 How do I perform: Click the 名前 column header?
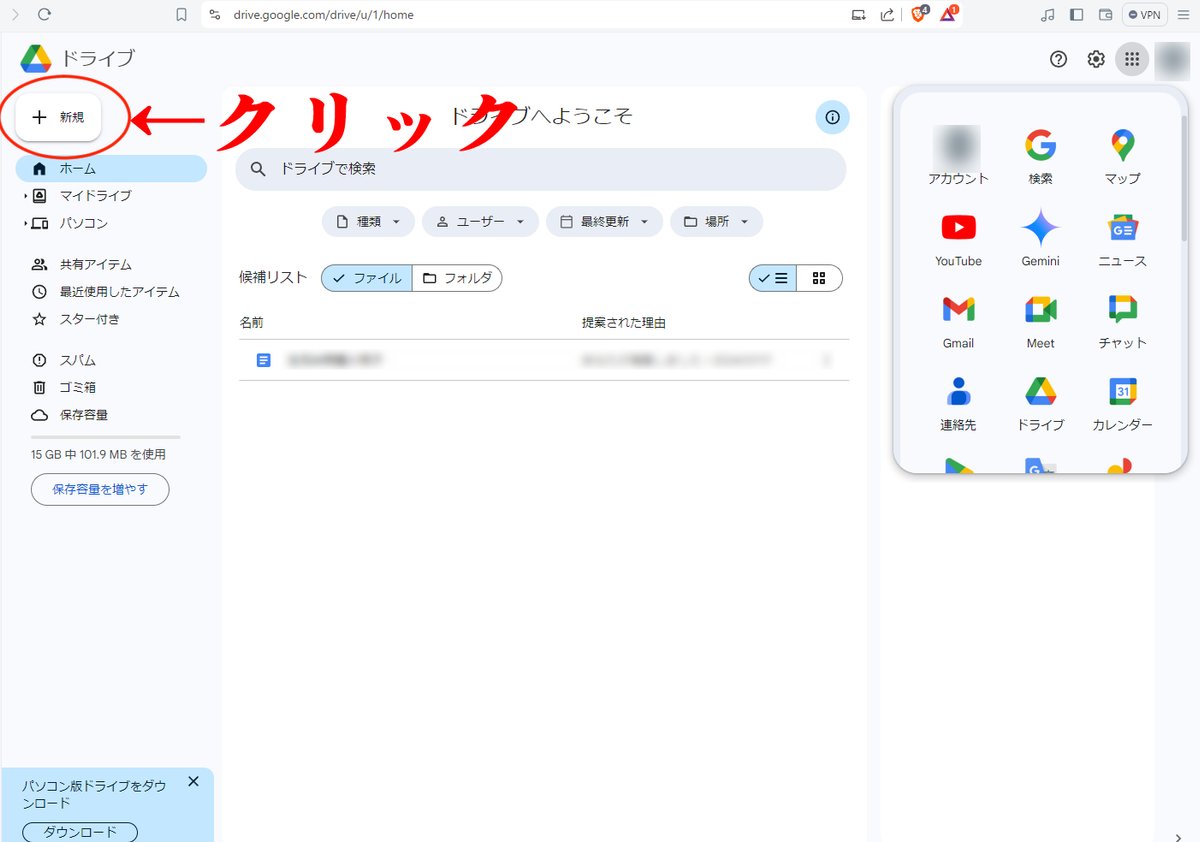[x=251, y=323]
